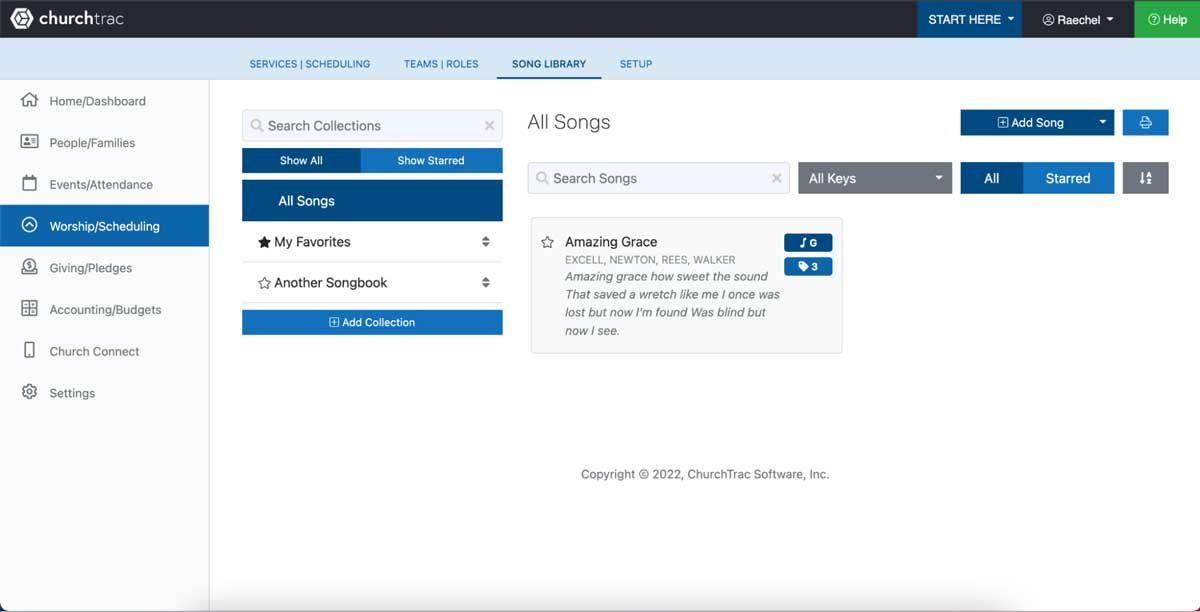The width and height of the screenshot is (1200, 612).
Task: Open the Add Song dropdown arrow
Action: coord(1100,122)
